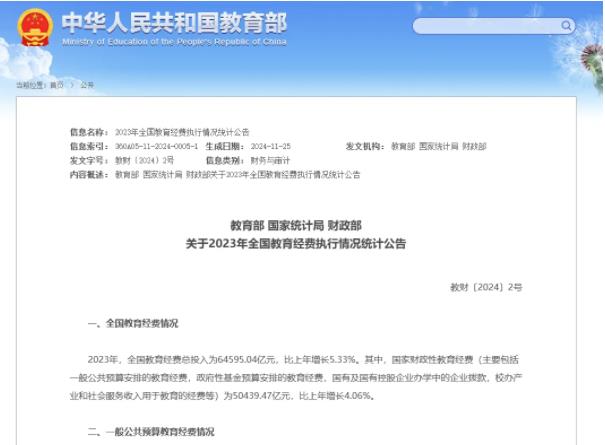This screenshot has width=605, height=445.
Task: Click section heading 一、全国教育经费情况
Action: tap(133, 323)
